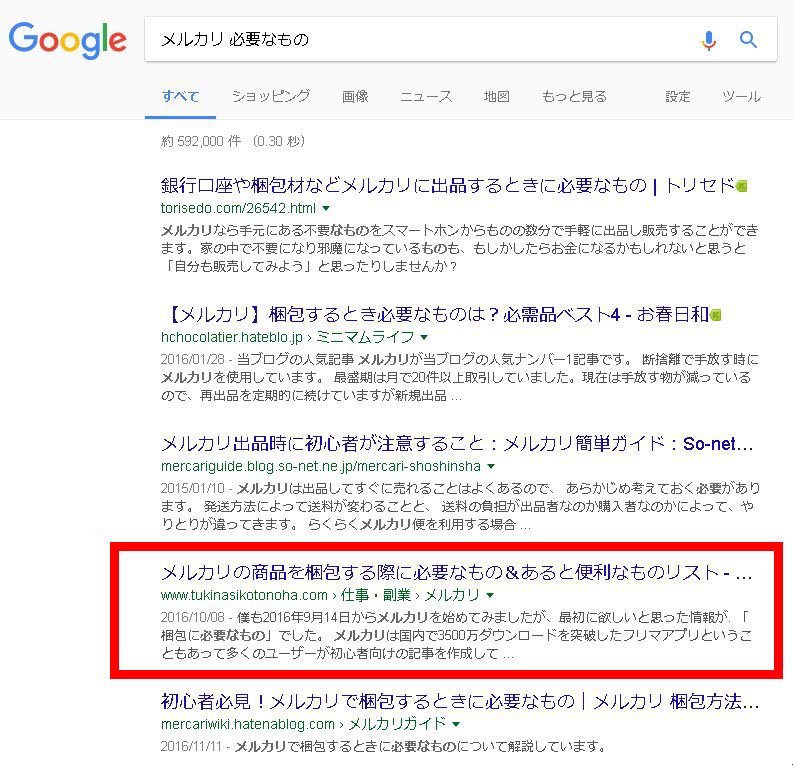Click the Google logo
This screenshot has width=793, height=765.
tap(68, 40)
